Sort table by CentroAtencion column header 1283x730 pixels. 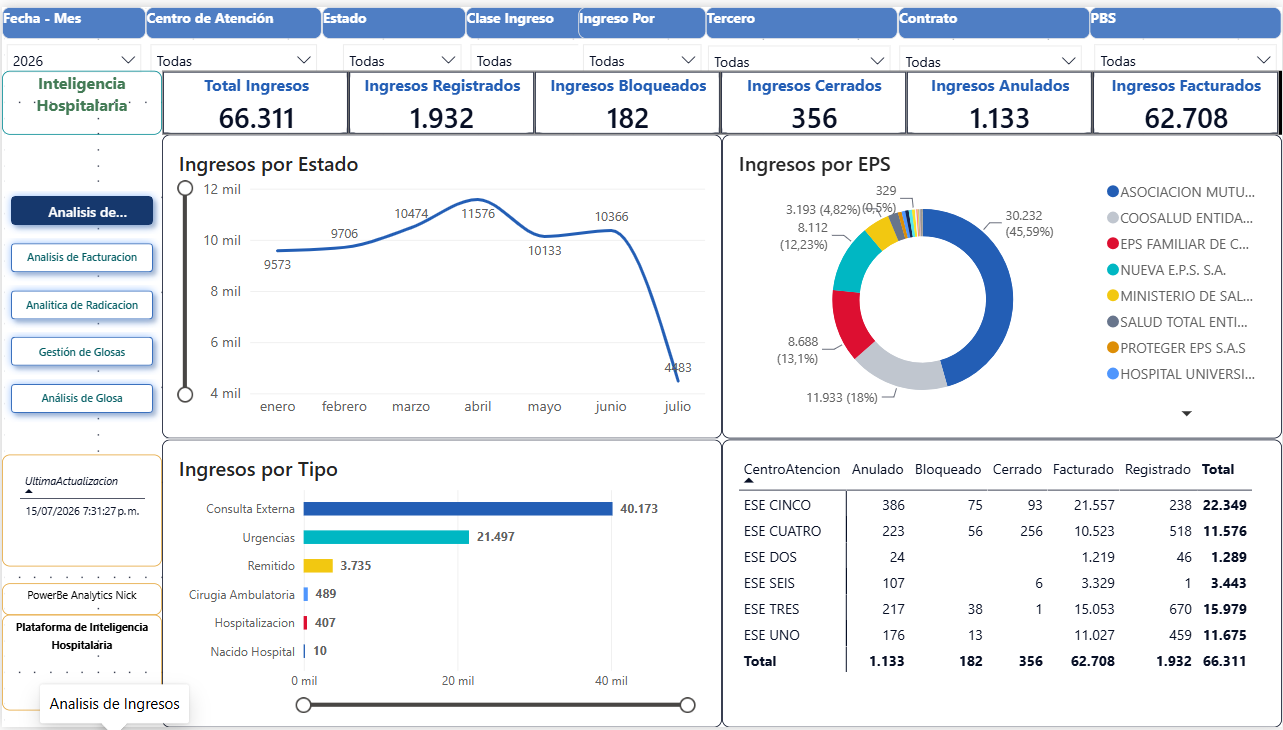[x=792, y=469]
